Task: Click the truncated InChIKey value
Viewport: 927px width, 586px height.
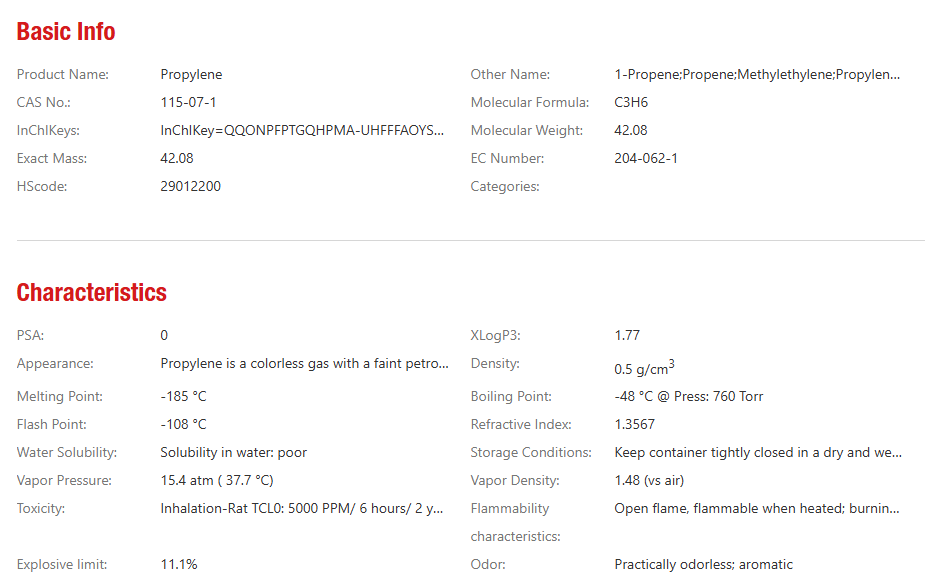Action: pyautogui.click(x=302, y=131)
